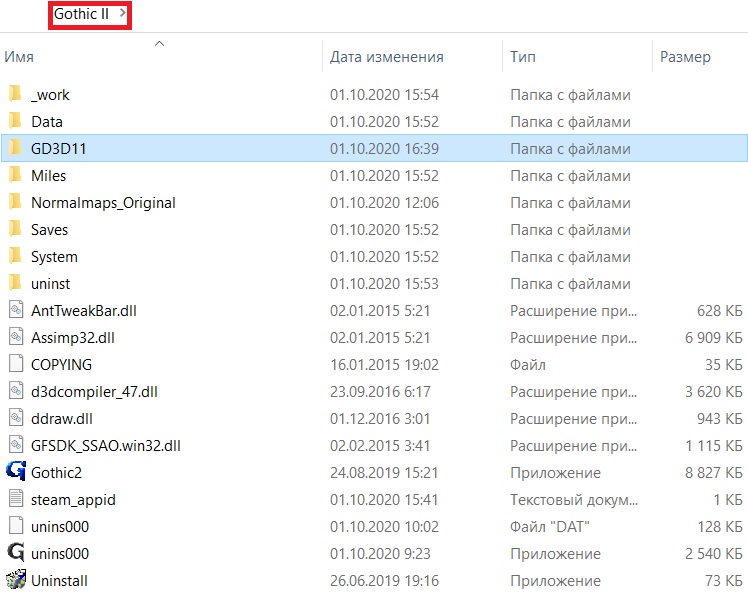Expand the chevron after Gothic II breadcrumb
748x592 pixels.
point(122,14)
